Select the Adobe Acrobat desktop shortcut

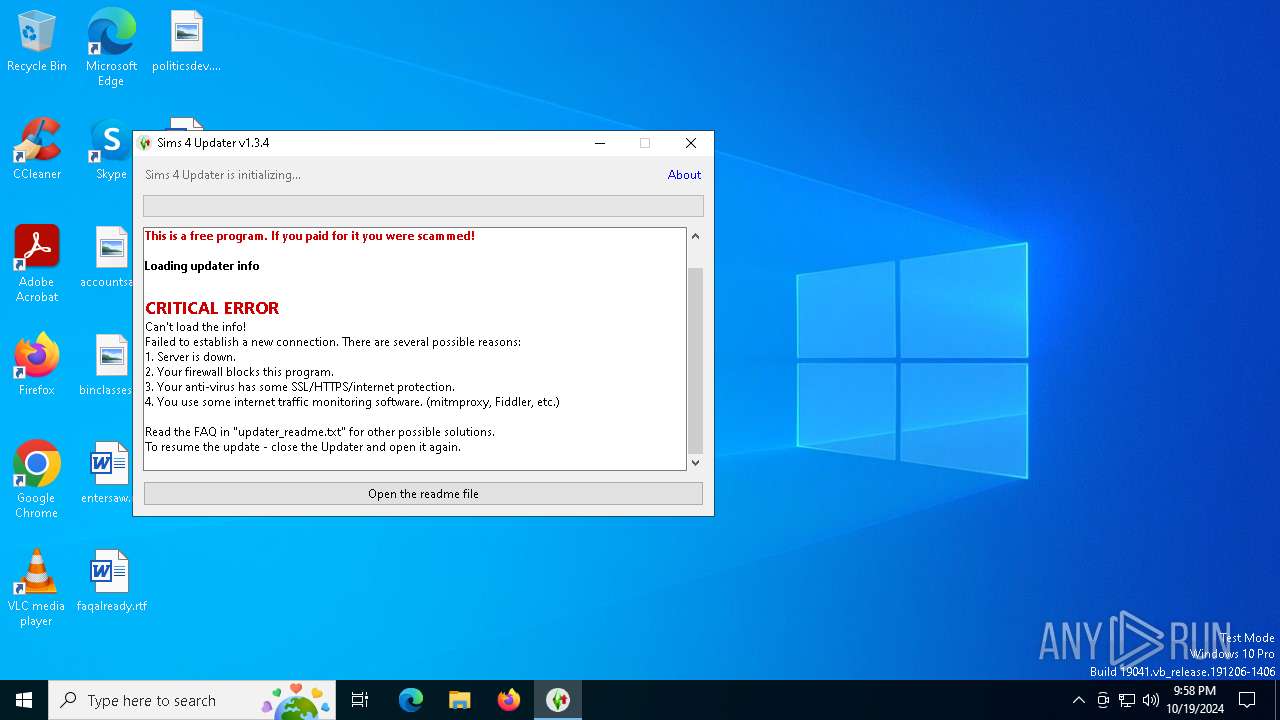37,263
